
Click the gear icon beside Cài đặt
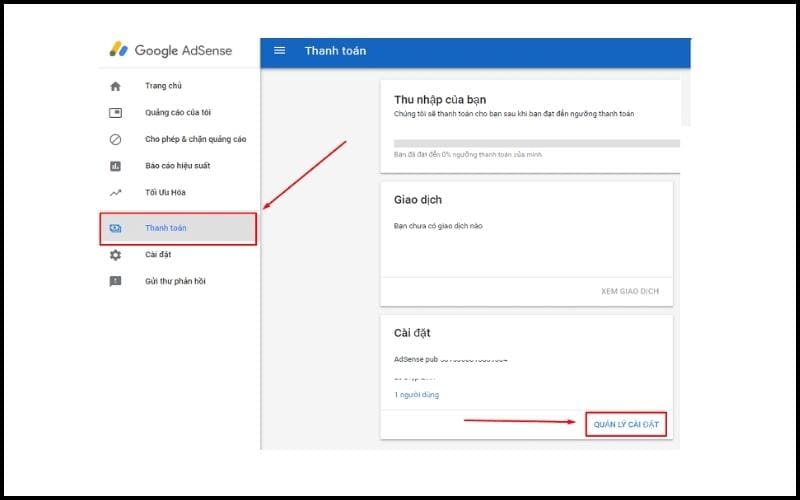pos(115,255)
